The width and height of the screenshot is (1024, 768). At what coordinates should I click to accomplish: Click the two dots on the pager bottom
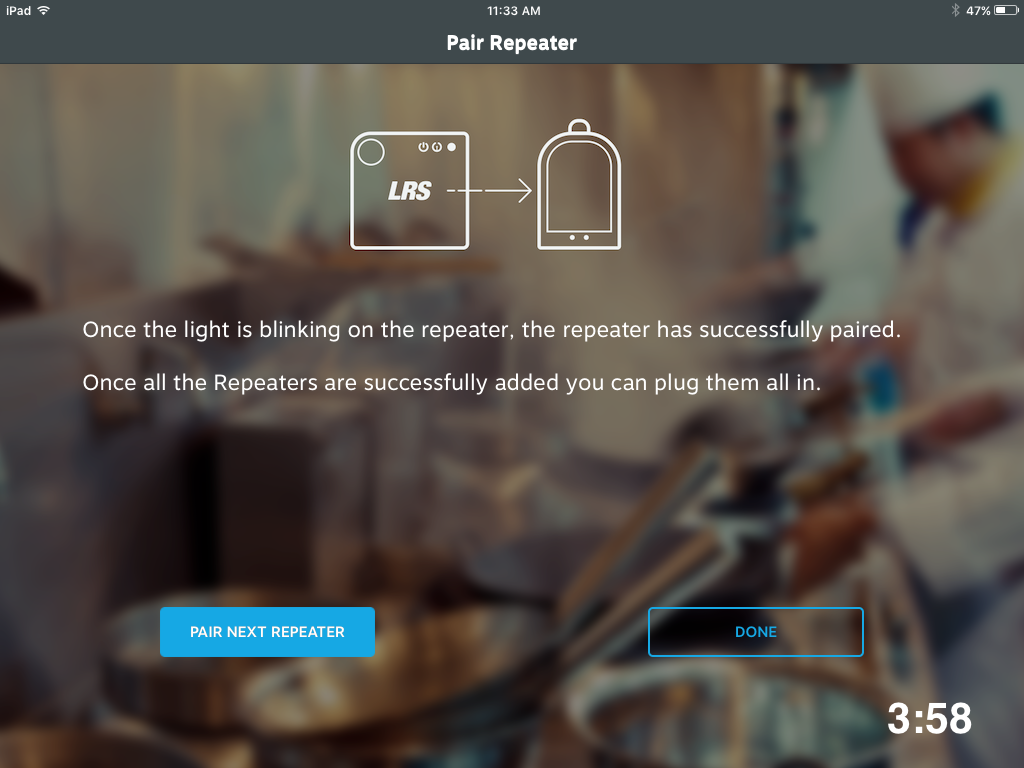pyautogui.click(x=579, y=238)
